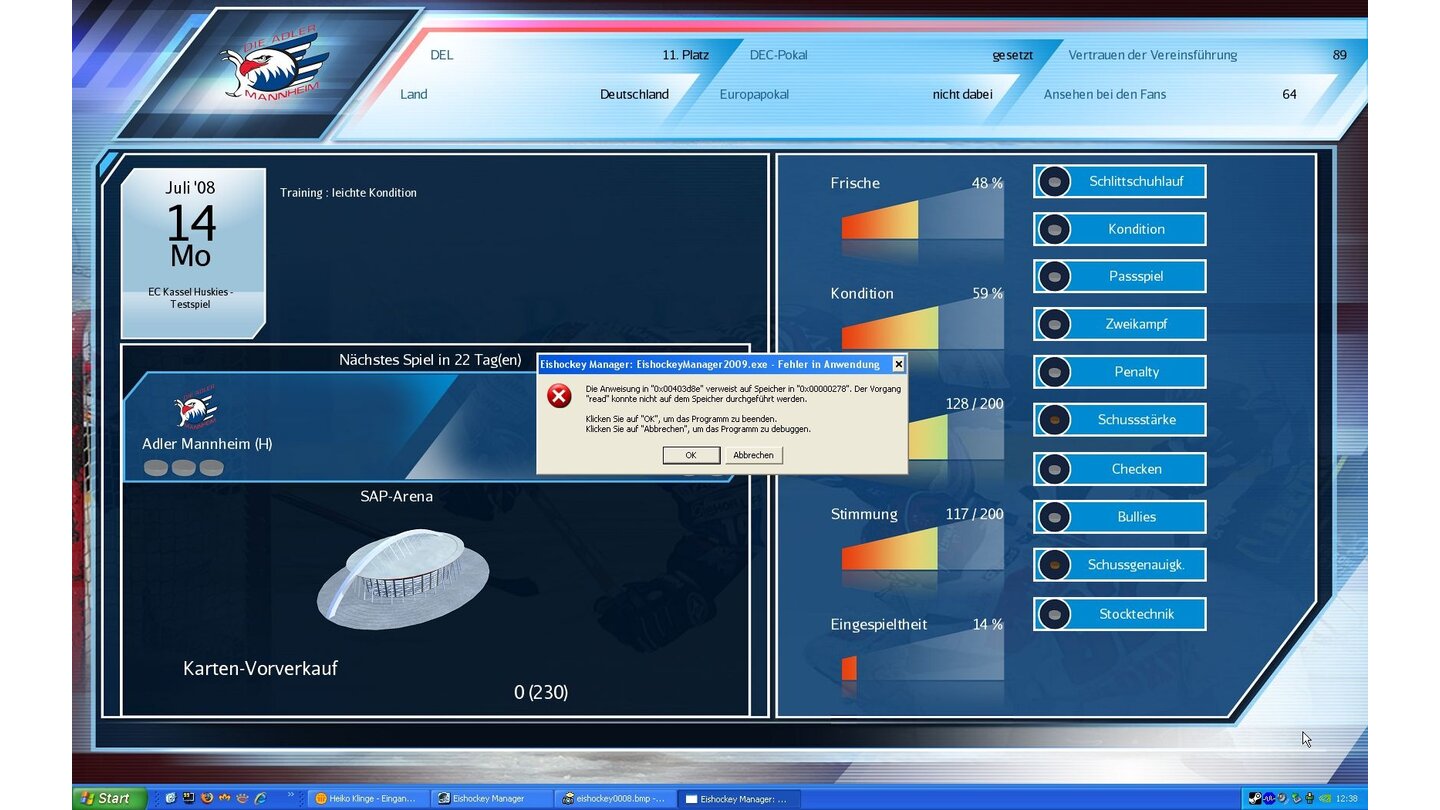The height and width of the screenshot is (810, 1440).
Task: Open Firefox from quick launch
Action: 207,798
